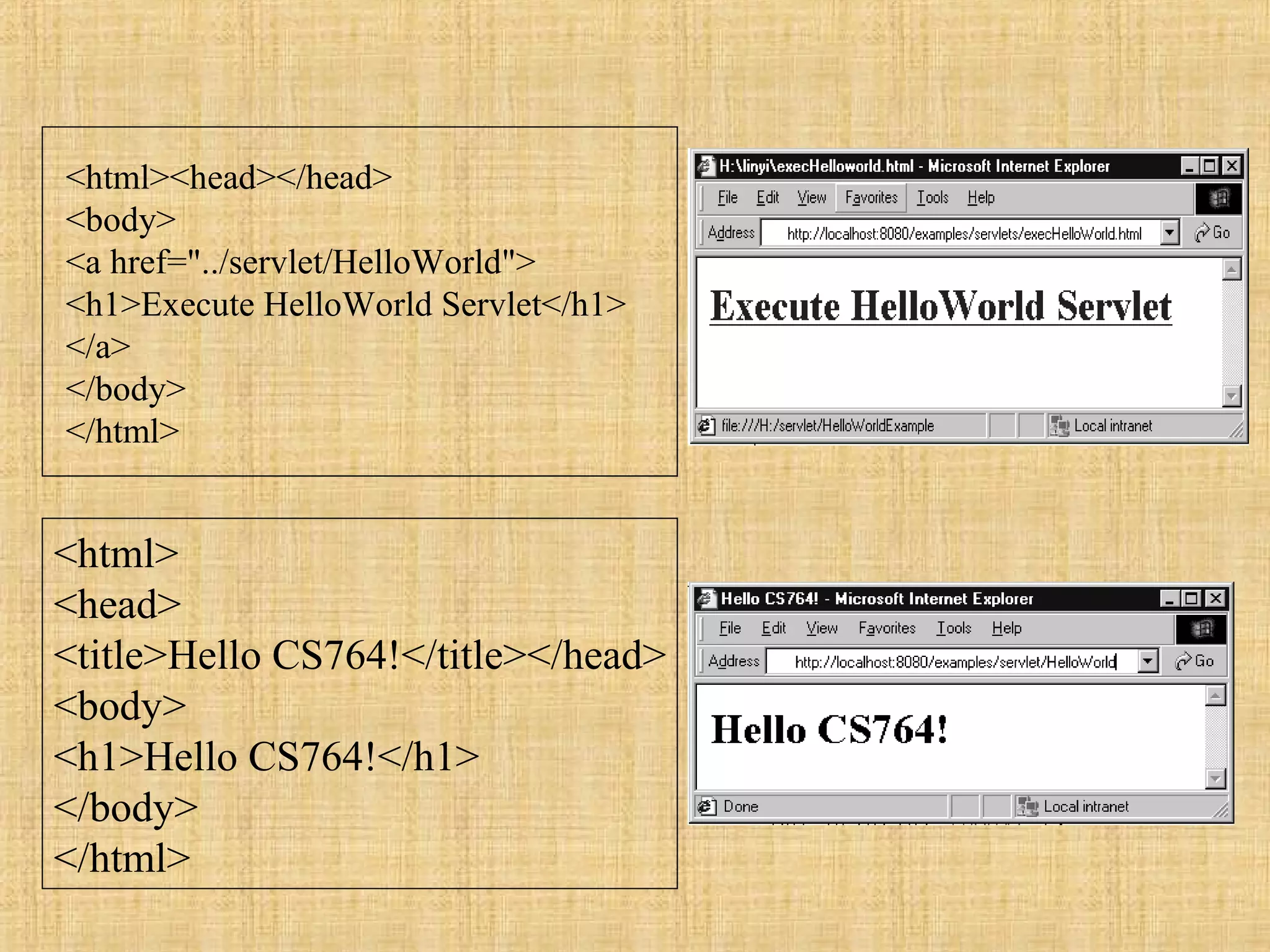Screen dimensions: 1270x952
Task: Click status text file:///H:/servlet/HelloWorldExample
Action: [828, 426]
